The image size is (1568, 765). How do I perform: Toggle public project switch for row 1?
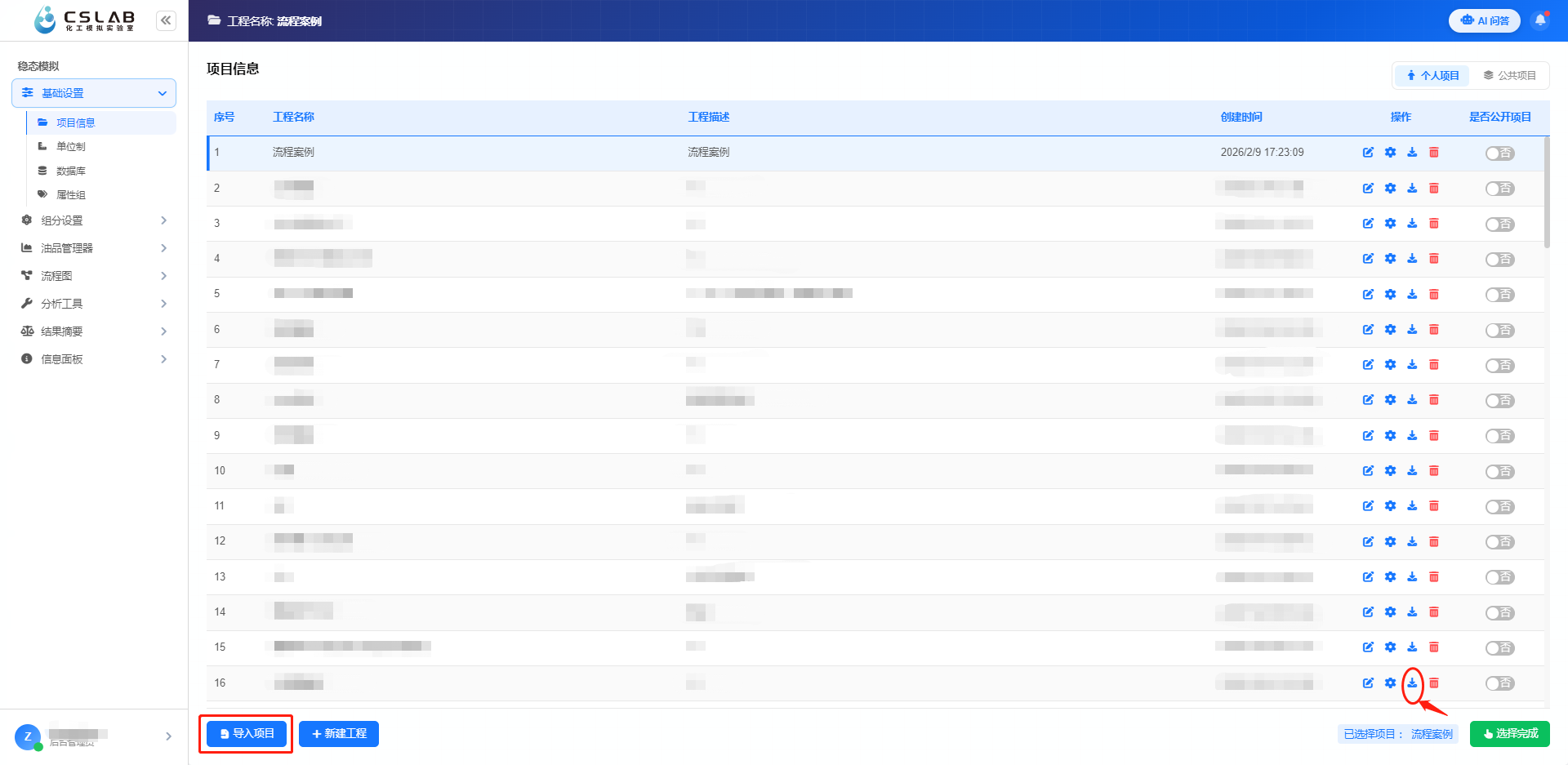[1499, 153]
